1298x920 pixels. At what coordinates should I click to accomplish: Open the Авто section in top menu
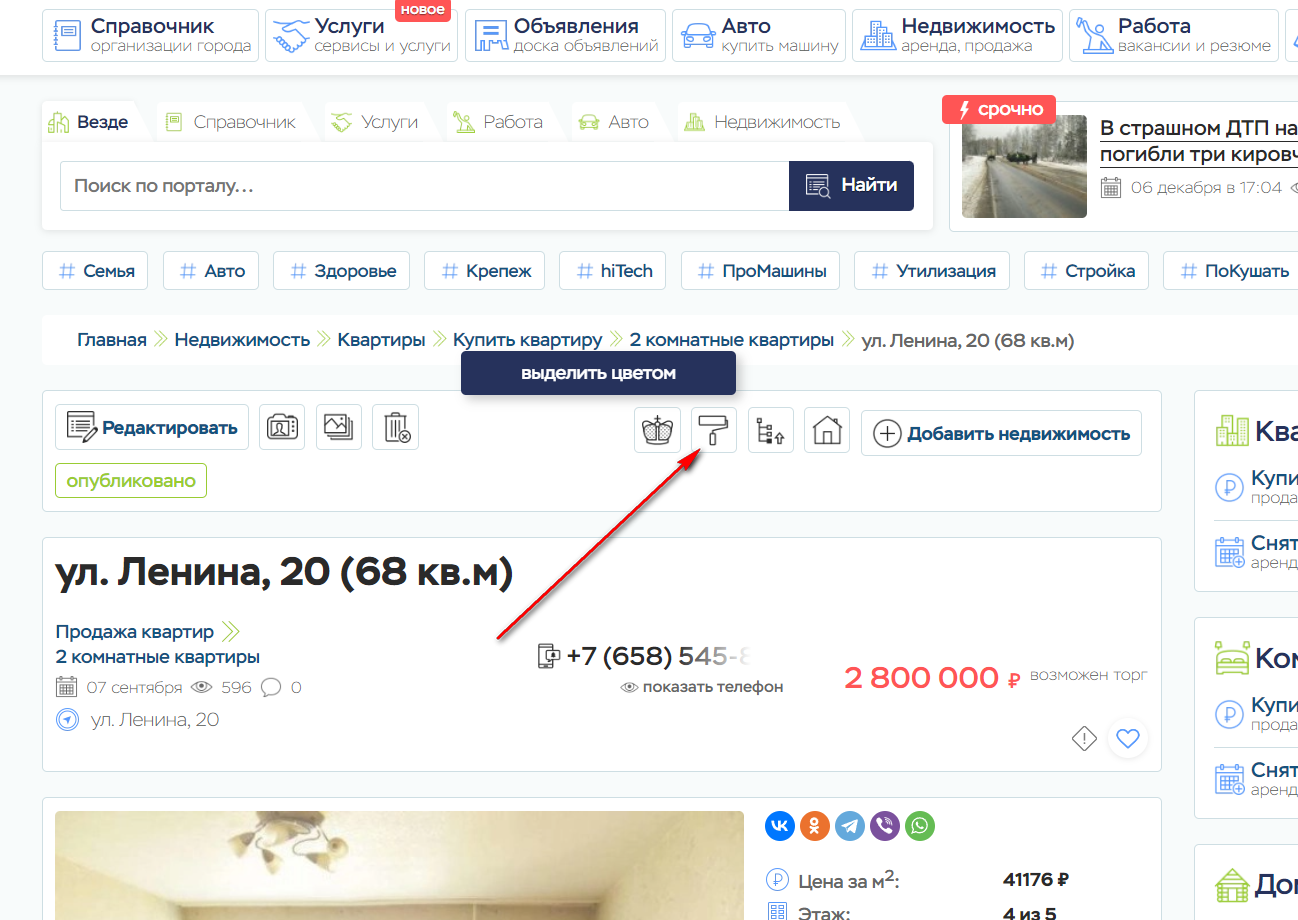[759, 35]
